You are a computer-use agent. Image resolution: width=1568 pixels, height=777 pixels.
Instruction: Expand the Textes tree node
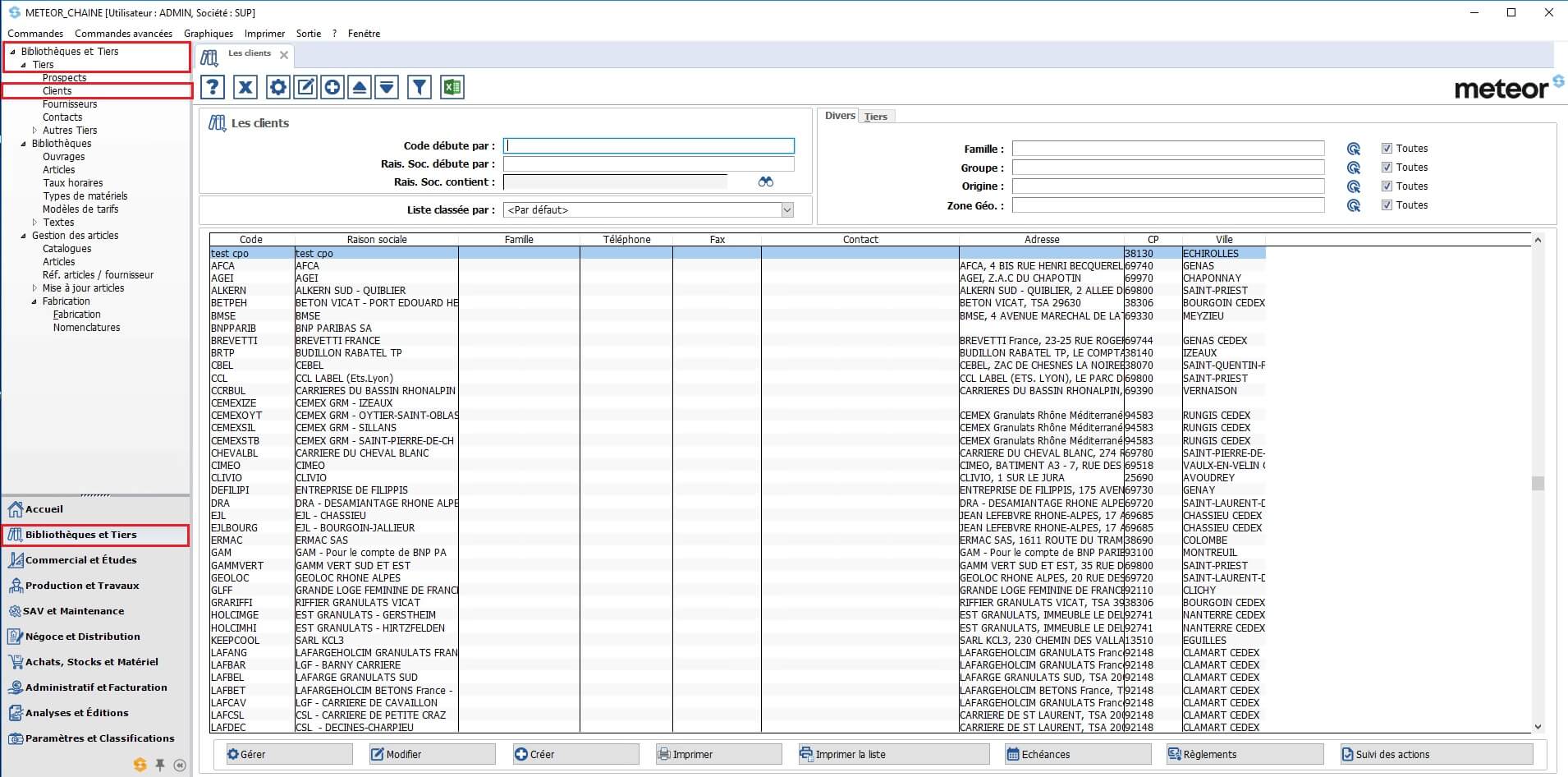[x=34, y=223]
